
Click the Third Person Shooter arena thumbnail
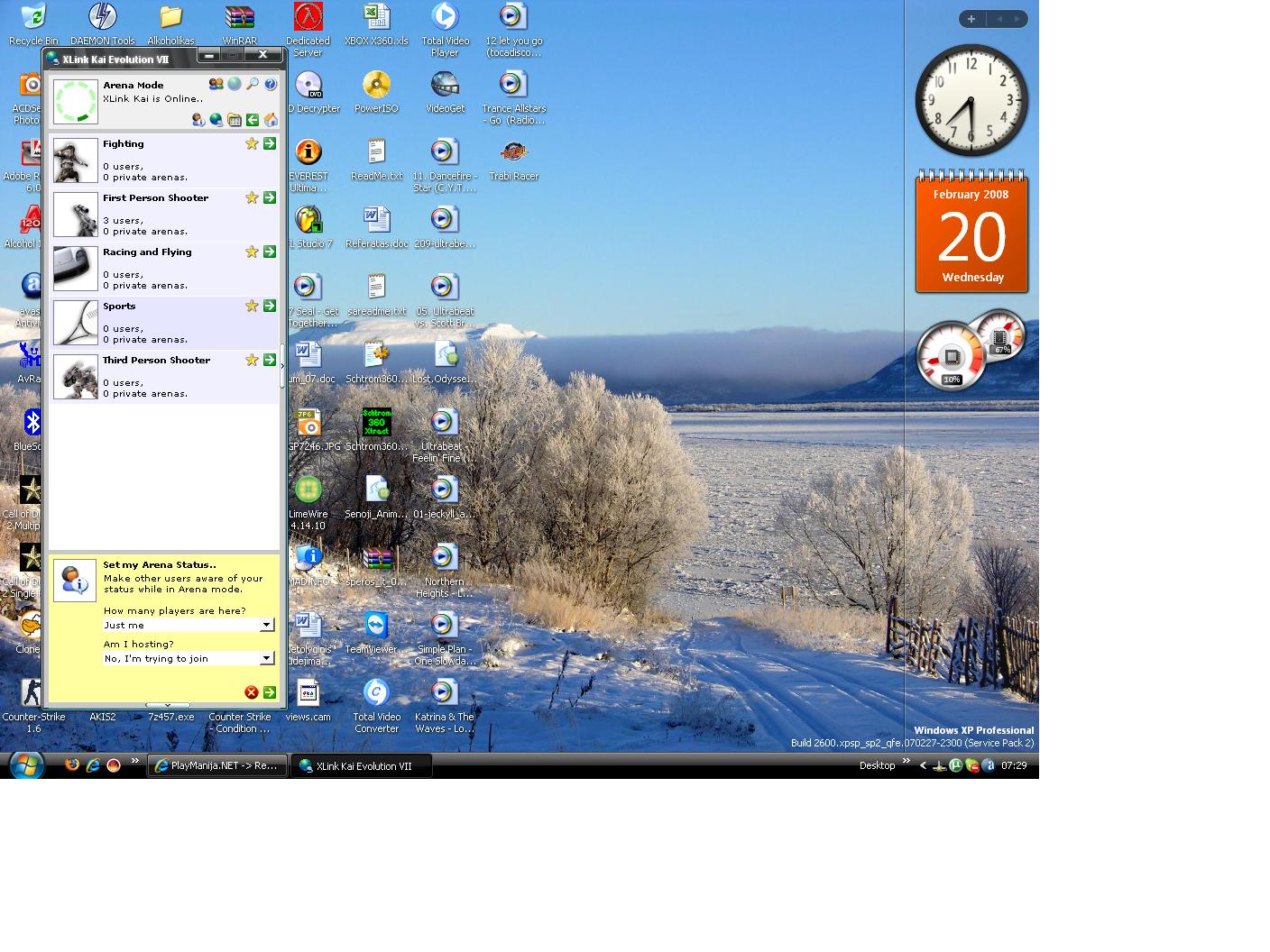[76, 377]
